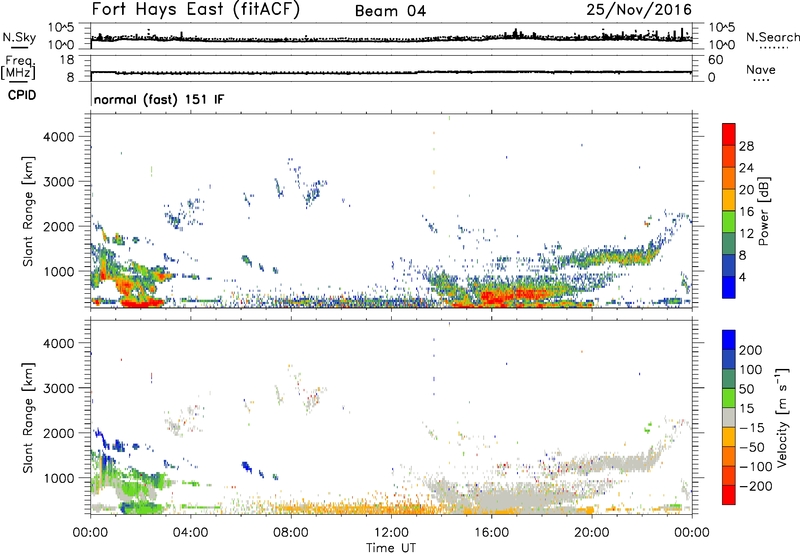The image size is (800, 554).
Task: Click the '28' power colorbar tick
Action: (746, 146)
